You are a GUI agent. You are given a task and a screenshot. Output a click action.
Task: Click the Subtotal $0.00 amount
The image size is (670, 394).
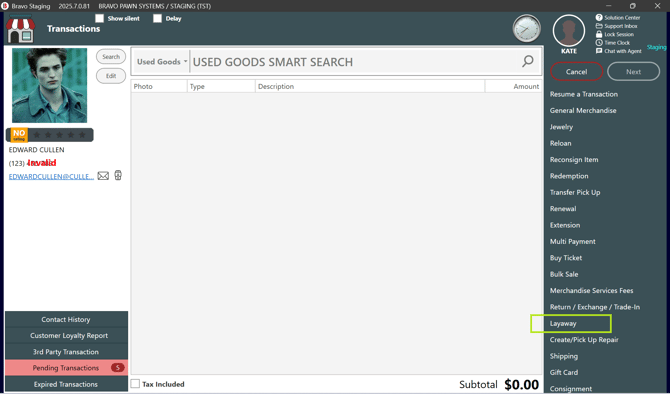click(521, 384)
